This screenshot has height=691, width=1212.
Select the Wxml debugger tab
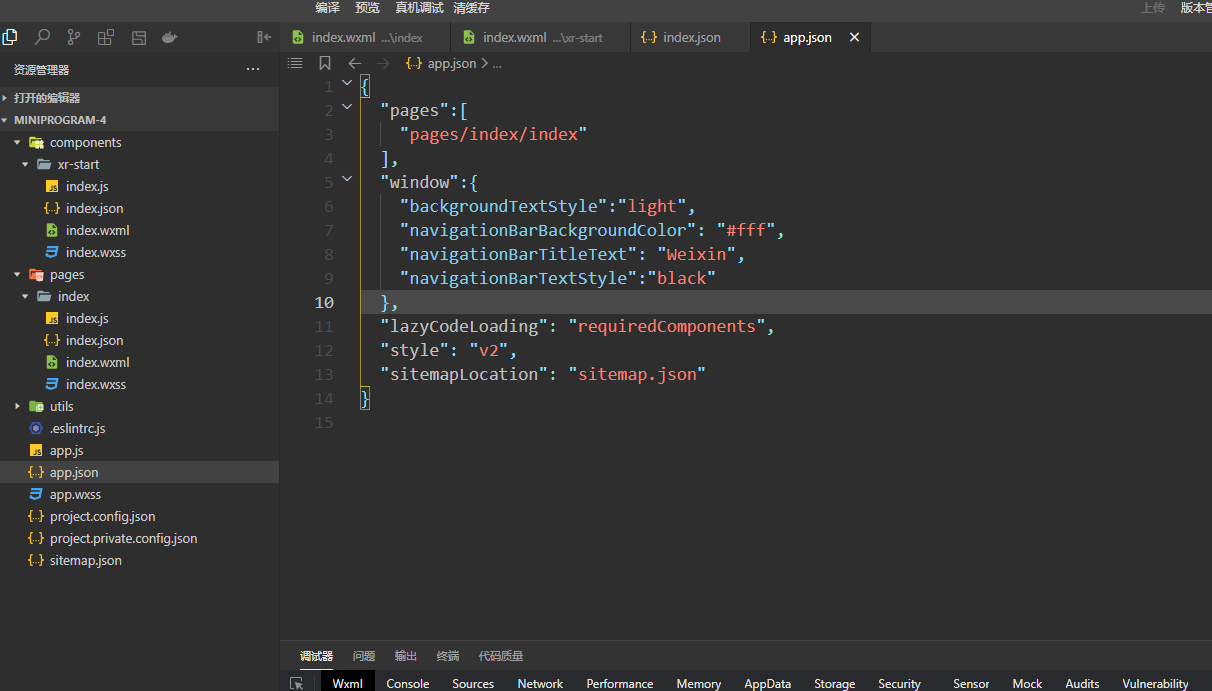click(x=348, y=684)
